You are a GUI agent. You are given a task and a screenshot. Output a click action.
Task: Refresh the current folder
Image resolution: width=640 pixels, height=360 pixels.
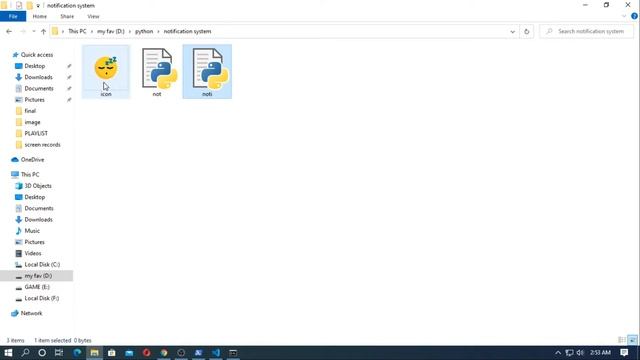(x=527, y=31)
